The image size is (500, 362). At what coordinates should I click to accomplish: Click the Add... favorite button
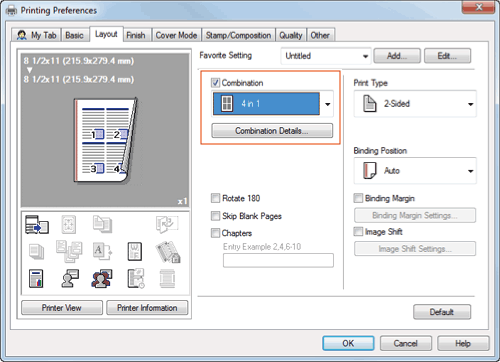pos(397,56)
